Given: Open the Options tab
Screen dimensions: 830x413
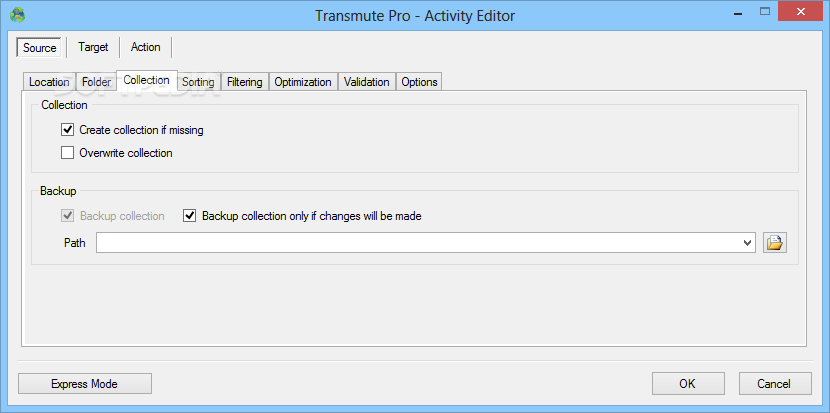Looking at the screenshot, I should 419,82.
